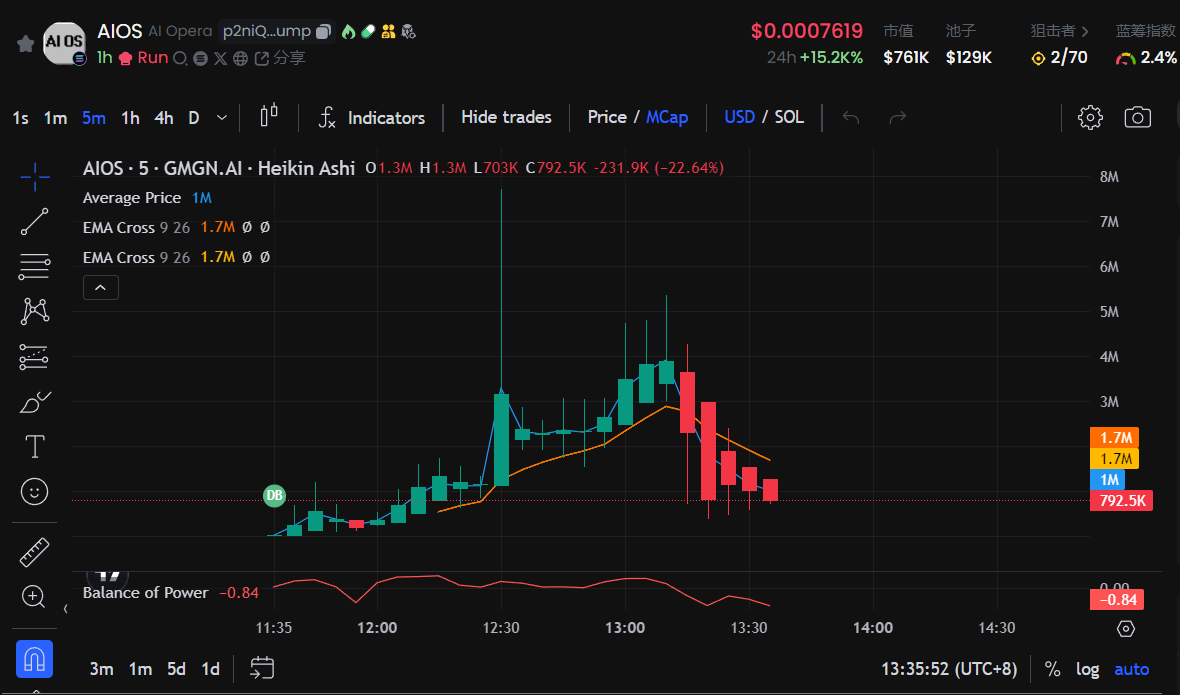This screenshot has width=1180, height=695.
Task: Copy the p2niQ...ump contract address
Action: 323,32
